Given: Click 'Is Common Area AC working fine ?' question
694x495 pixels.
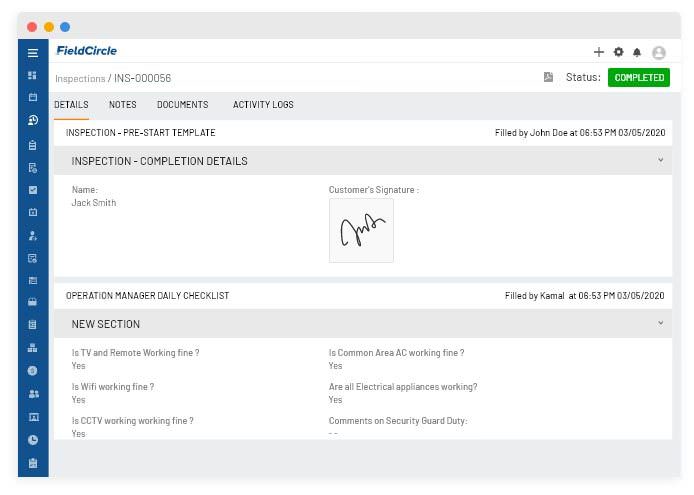Looking at the screenshot, I should pyautogui.click(x=397, y=353).
